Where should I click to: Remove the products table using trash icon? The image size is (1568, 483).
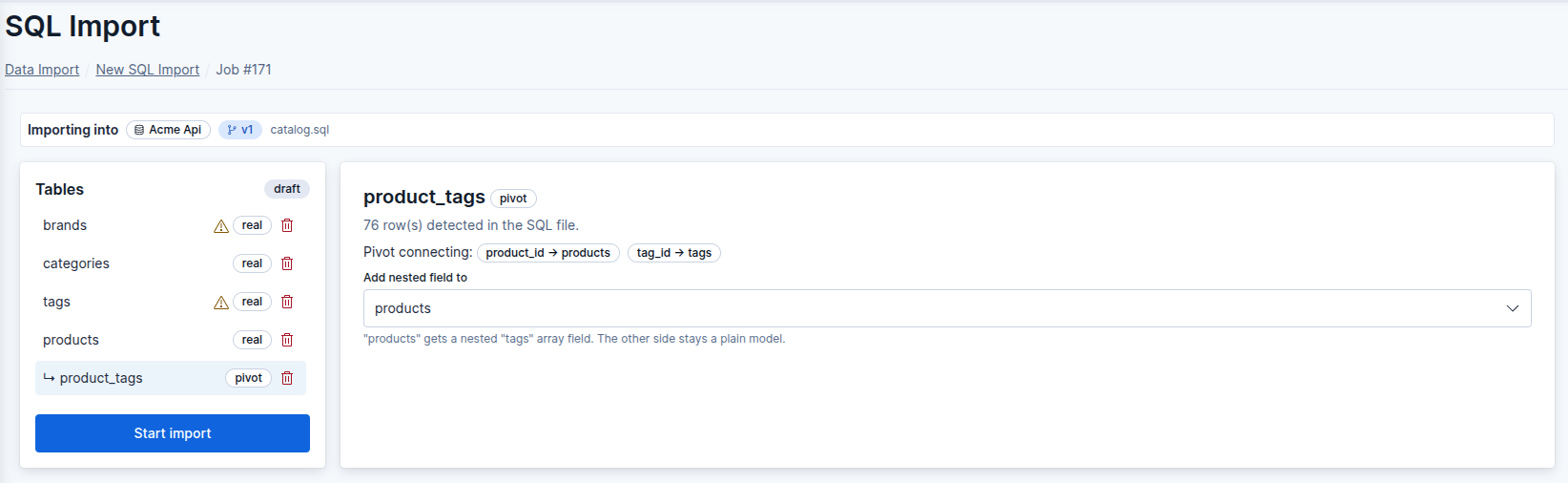pos(287,340)
